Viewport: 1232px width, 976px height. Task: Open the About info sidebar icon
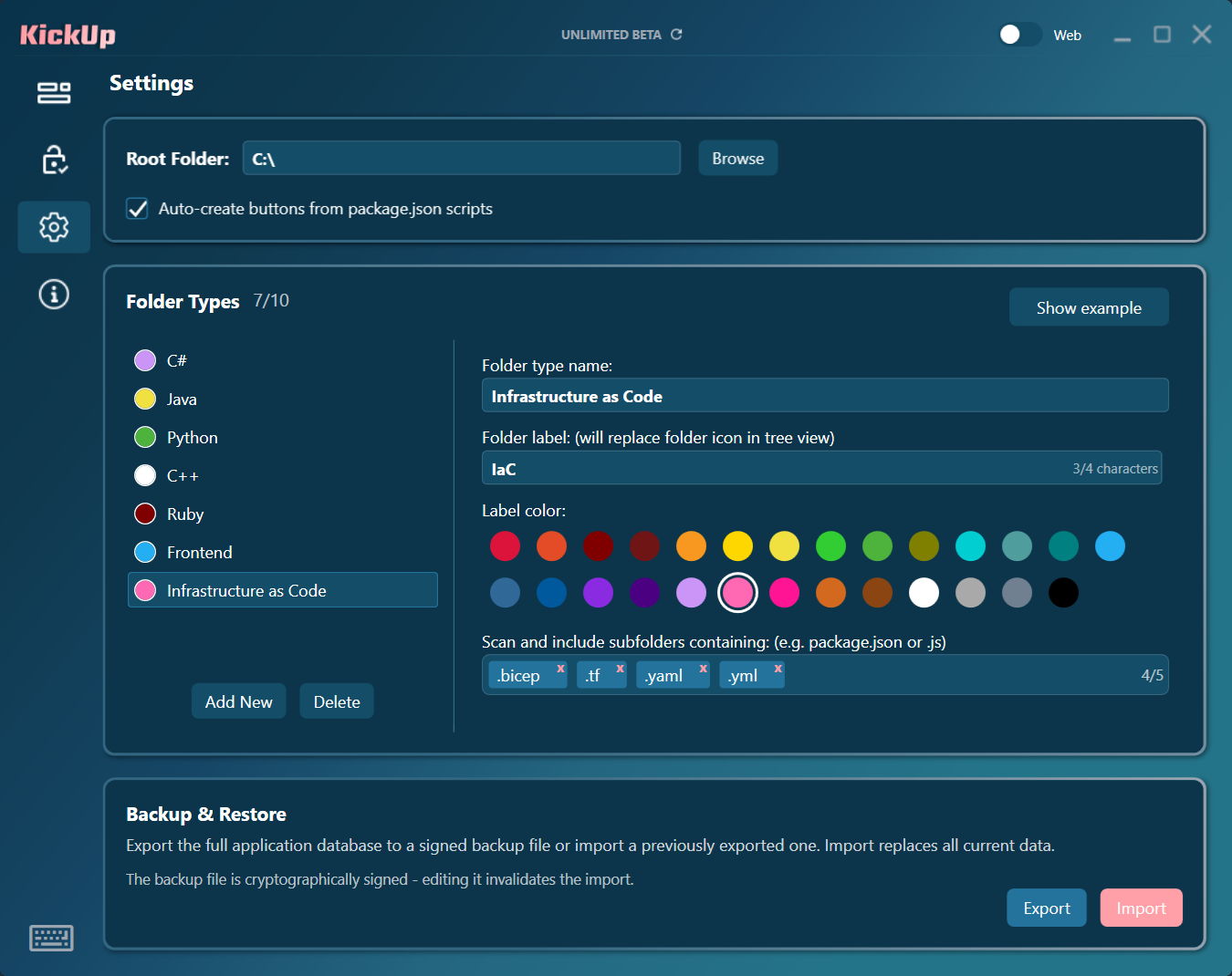point(54,295)
